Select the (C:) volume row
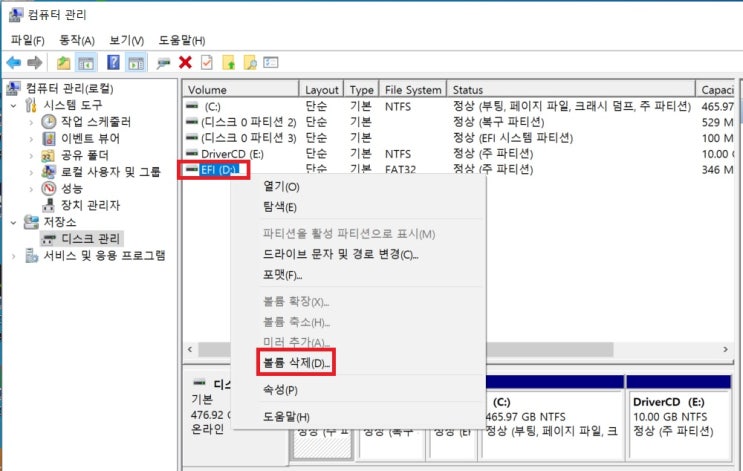 point(459,106)
